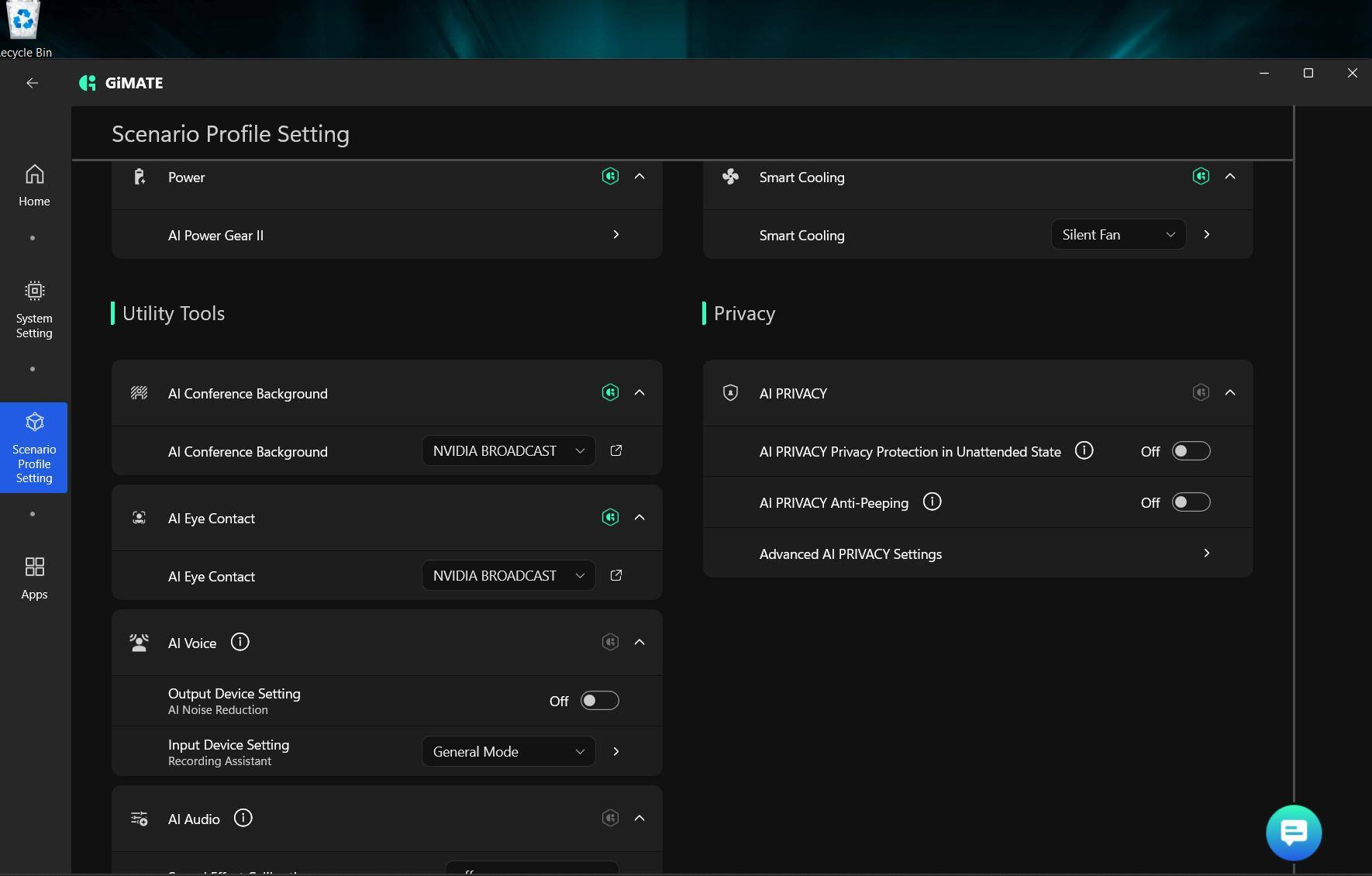
Task: Enable AI Noise Reduction output toggle
Action: click(599, 701)
